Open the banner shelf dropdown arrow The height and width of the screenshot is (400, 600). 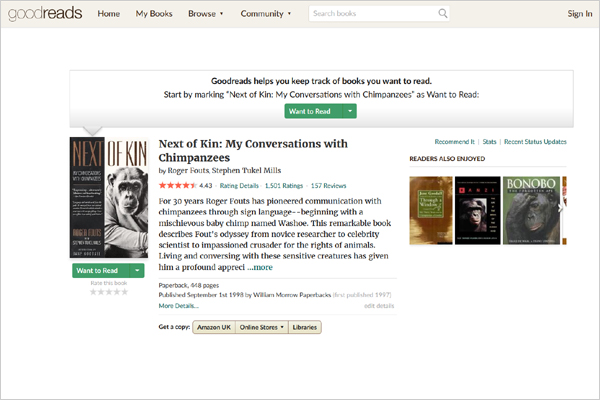(350, 111)
